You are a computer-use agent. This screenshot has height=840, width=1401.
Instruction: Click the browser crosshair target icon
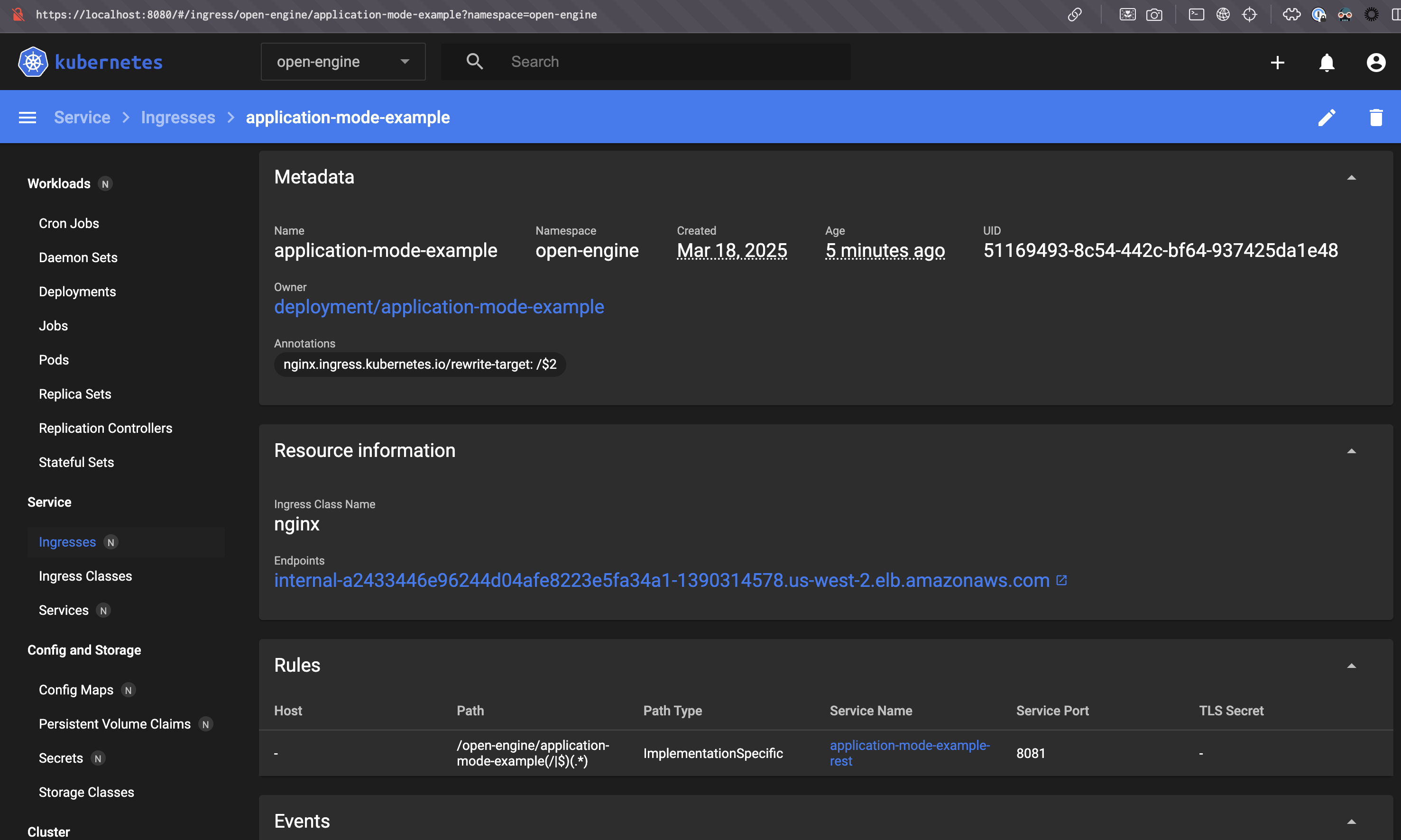point(1249,15)
